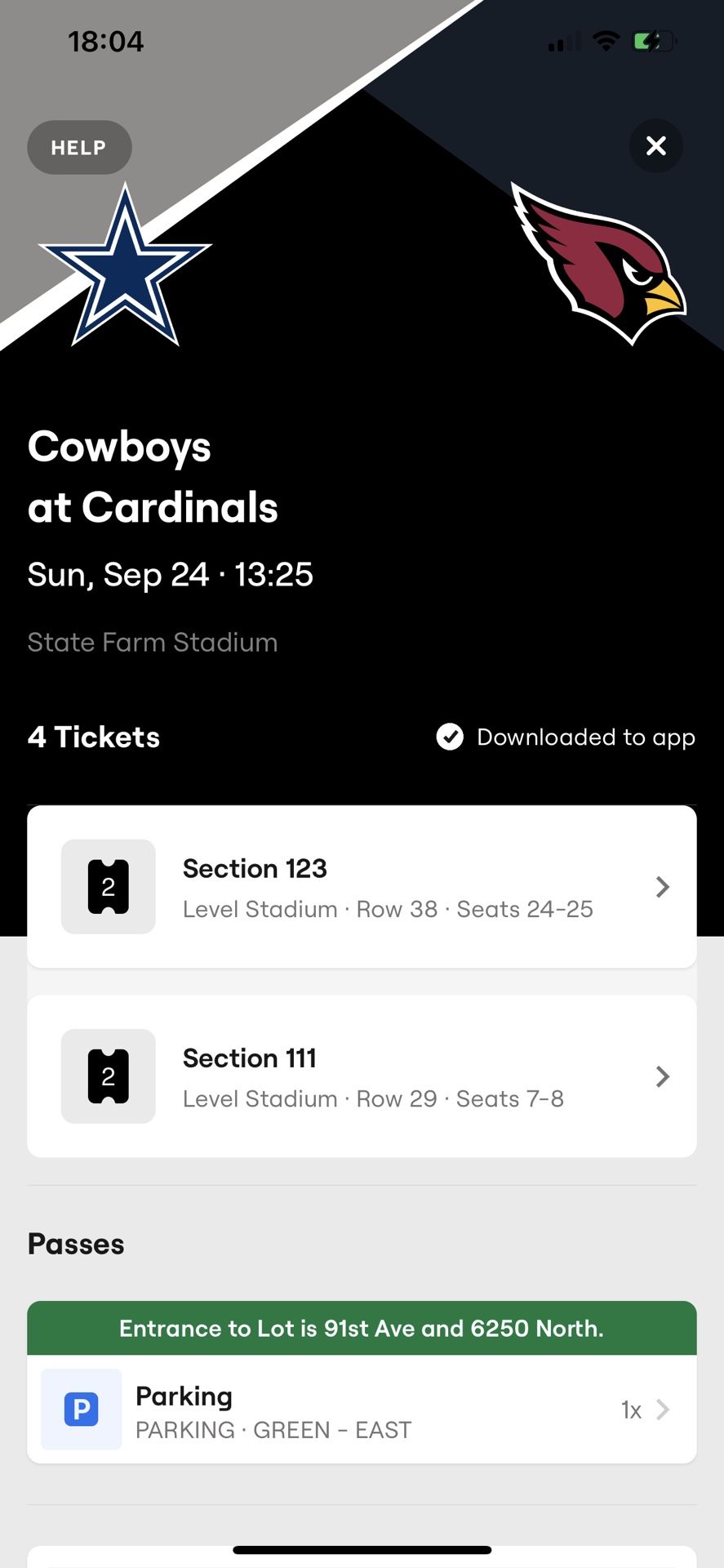Tap the Downloaded to app checkmark
Image resolution: width=724 pixels, height=1568 pixels.
tap(450, 737)
